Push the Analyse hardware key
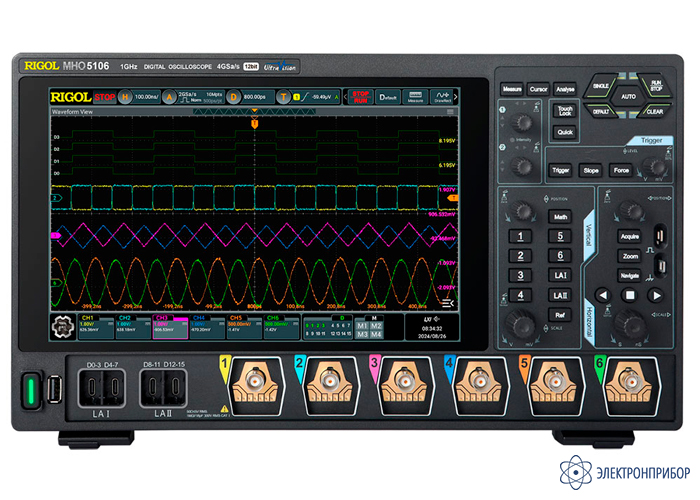The width and height of the screenshot is (700, 500). tap(565, 89)
